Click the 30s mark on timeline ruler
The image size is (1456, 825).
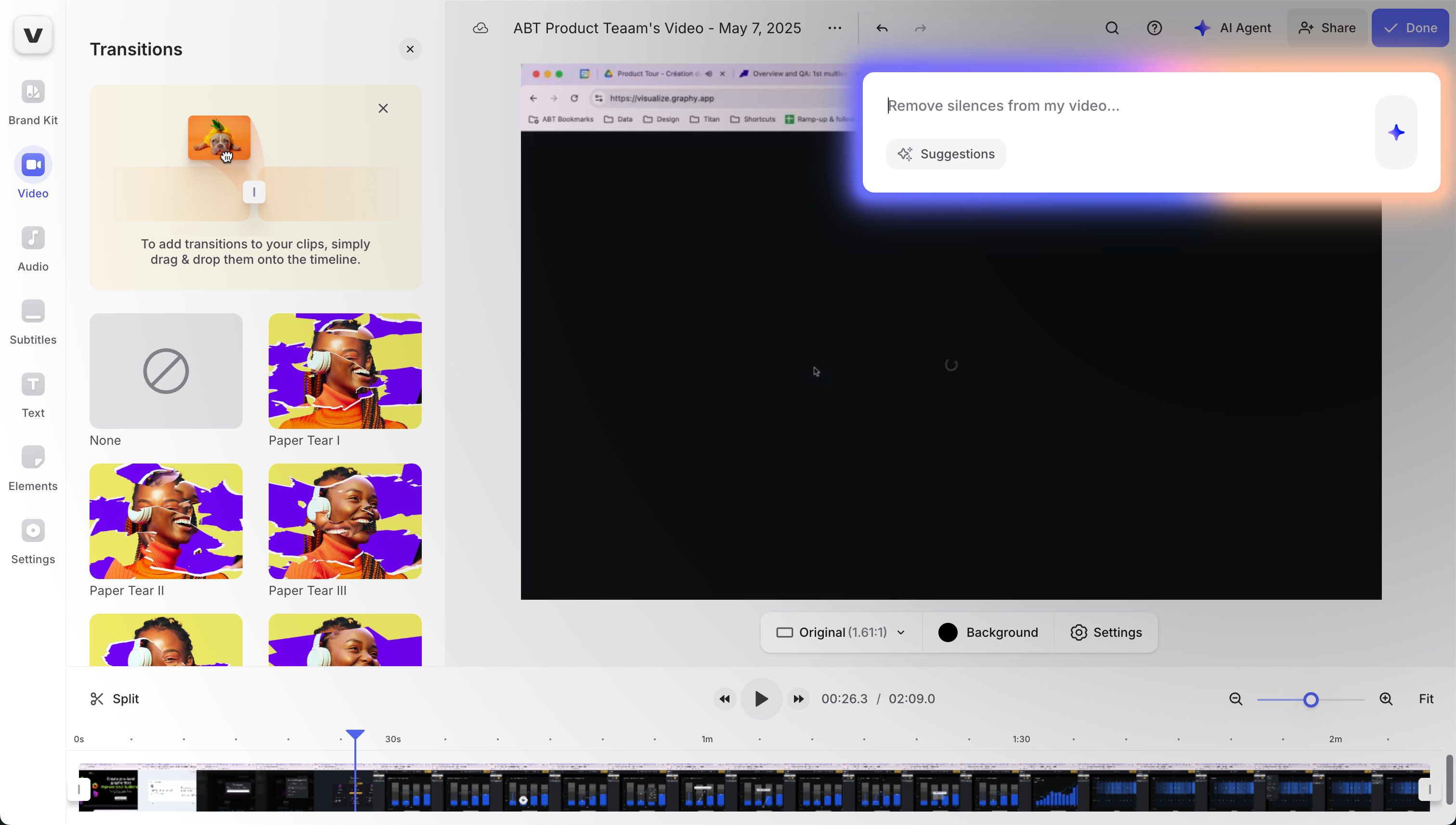[393, 739]
